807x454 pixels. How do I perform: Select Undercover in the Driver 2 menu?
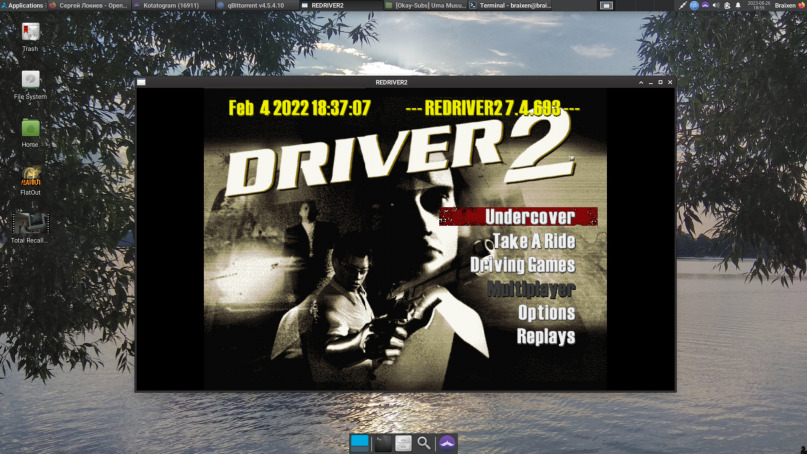click(x=518, y=217)
